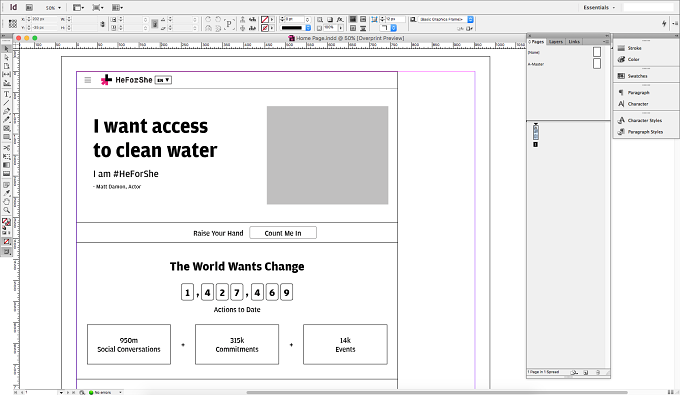The height and width of the screenshot is (395, 680).
Task: Open Basic Graphics Frame object style dropdown
Action: (x=471, y=20)
